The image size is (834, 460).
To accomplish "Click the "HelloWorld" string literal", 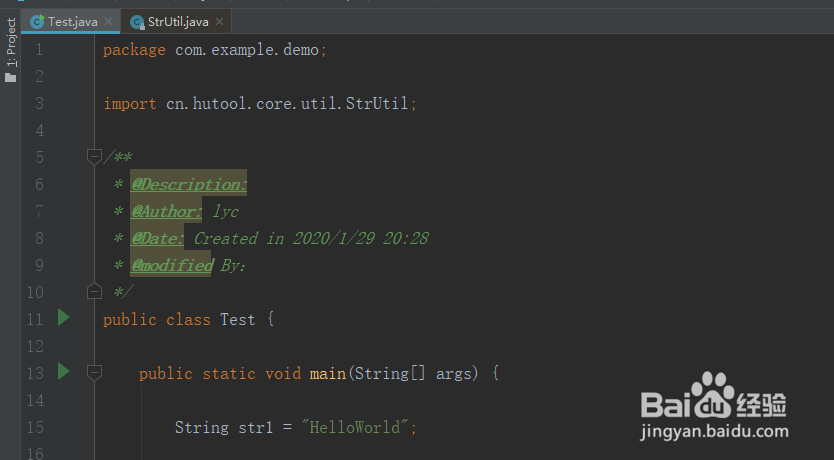I will point(355,427).
